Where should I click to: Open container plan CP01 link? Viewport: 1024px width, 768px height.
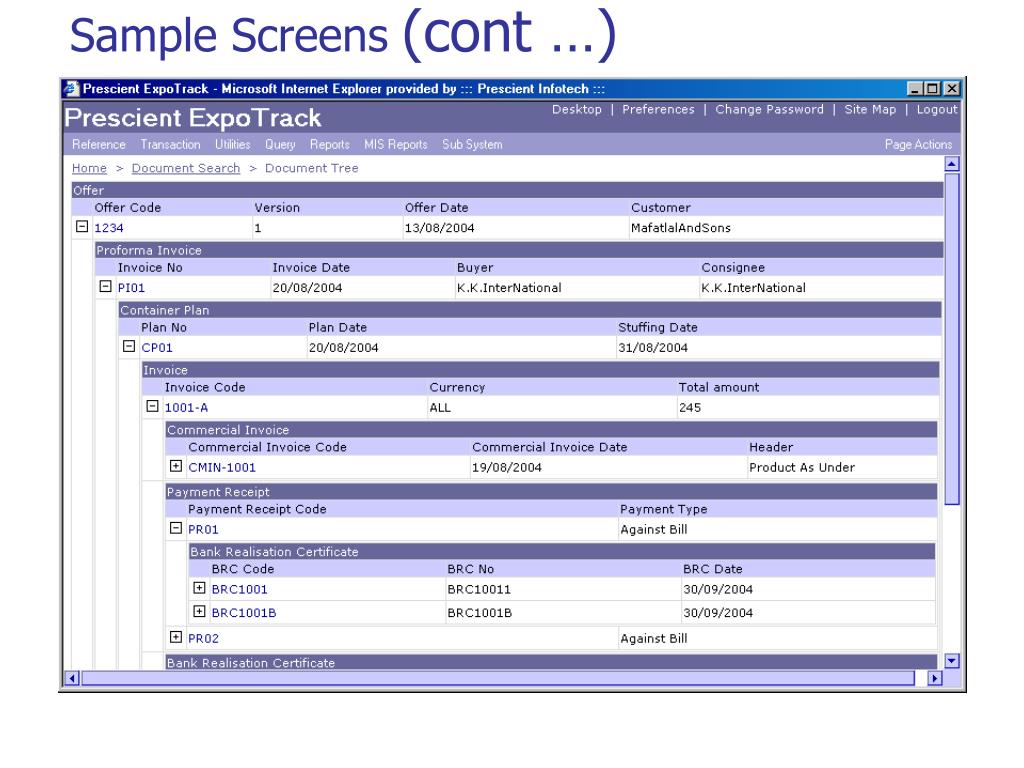tap(157, 348)
